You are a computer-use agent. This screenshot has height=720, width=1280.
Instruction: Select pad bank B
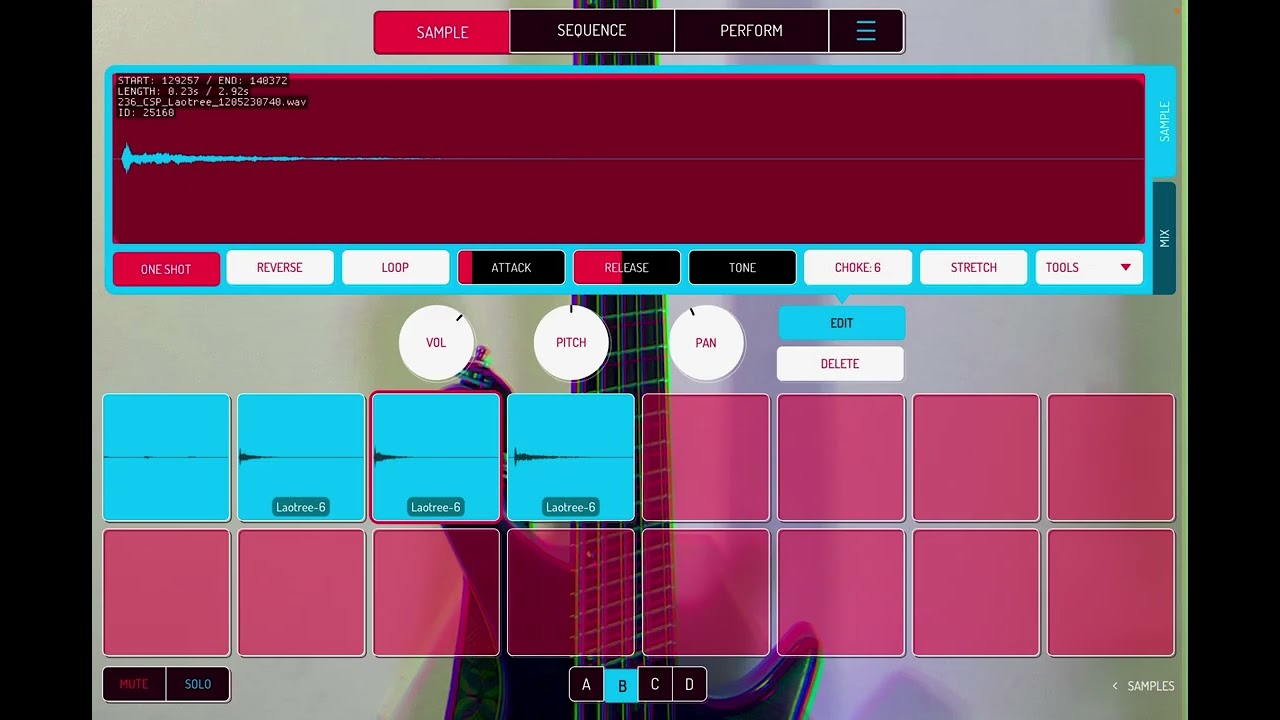point(622,685)
